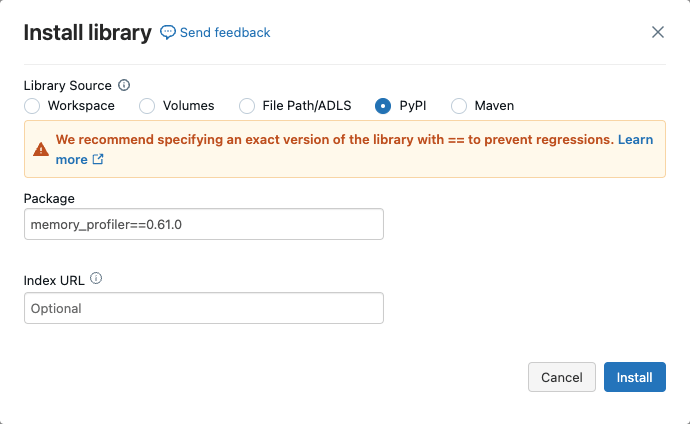The image size is (690, 424).
Task: Select the PyPI radio button
Action: pos(382,106)
